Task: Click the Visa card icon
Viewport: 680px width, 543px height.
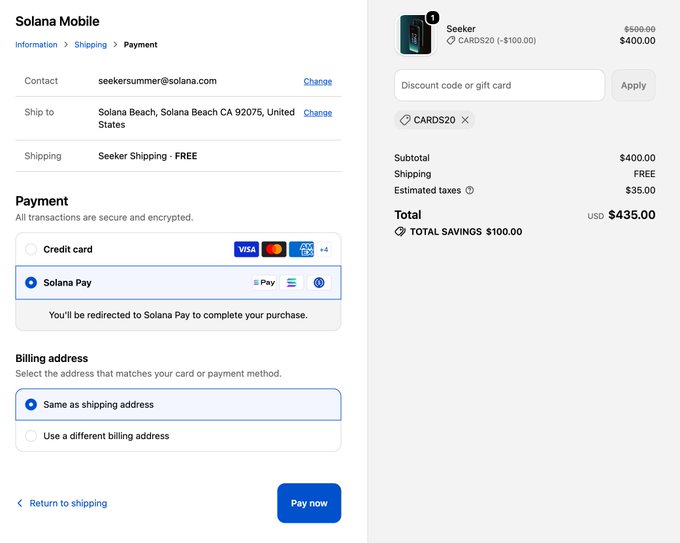Action: pos(246,249)
